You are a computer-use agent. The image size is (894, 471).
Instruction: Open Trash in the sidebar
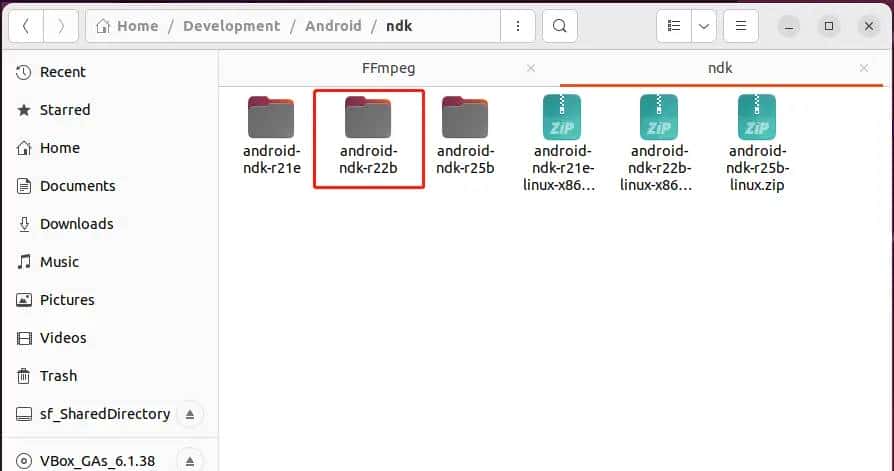pos(109,376)
